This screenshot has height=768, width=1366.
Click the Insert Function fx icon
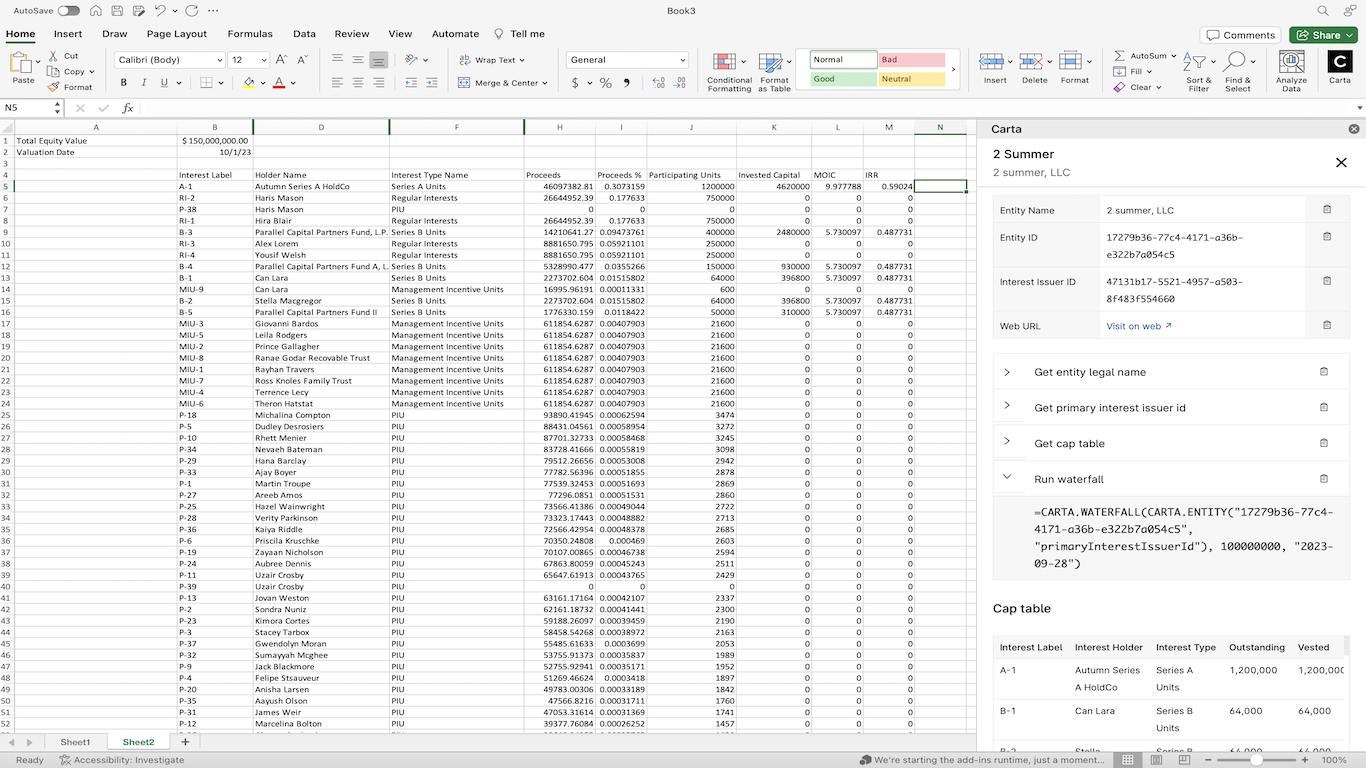(127, 108)
